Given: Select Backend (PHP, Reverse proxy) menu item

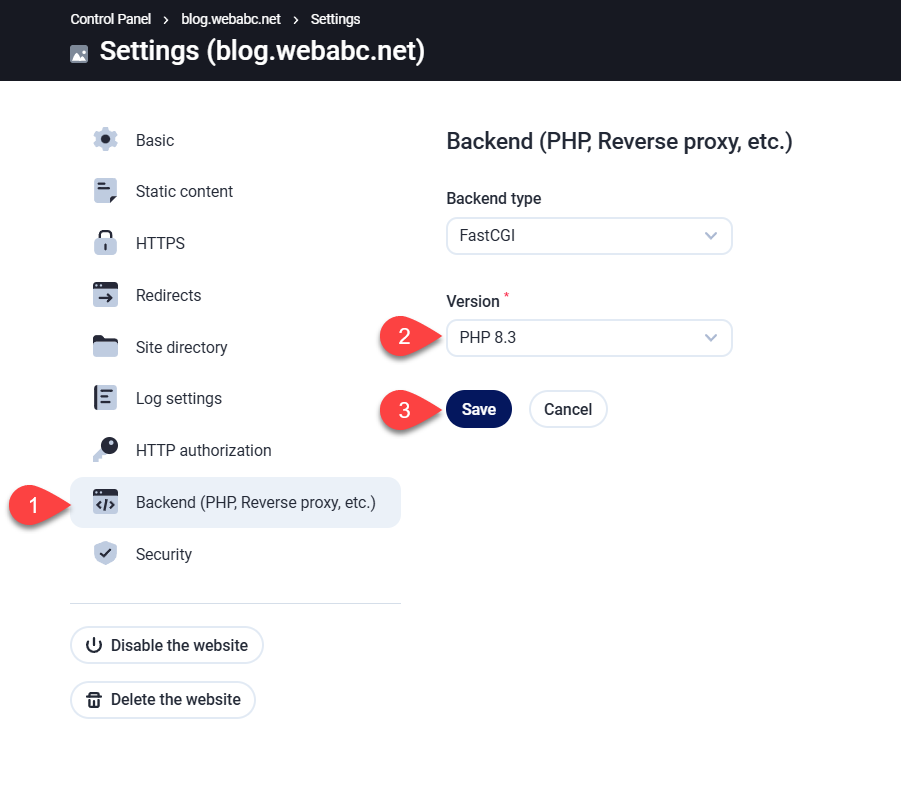Looking at the screenshot, I should 255,502.
